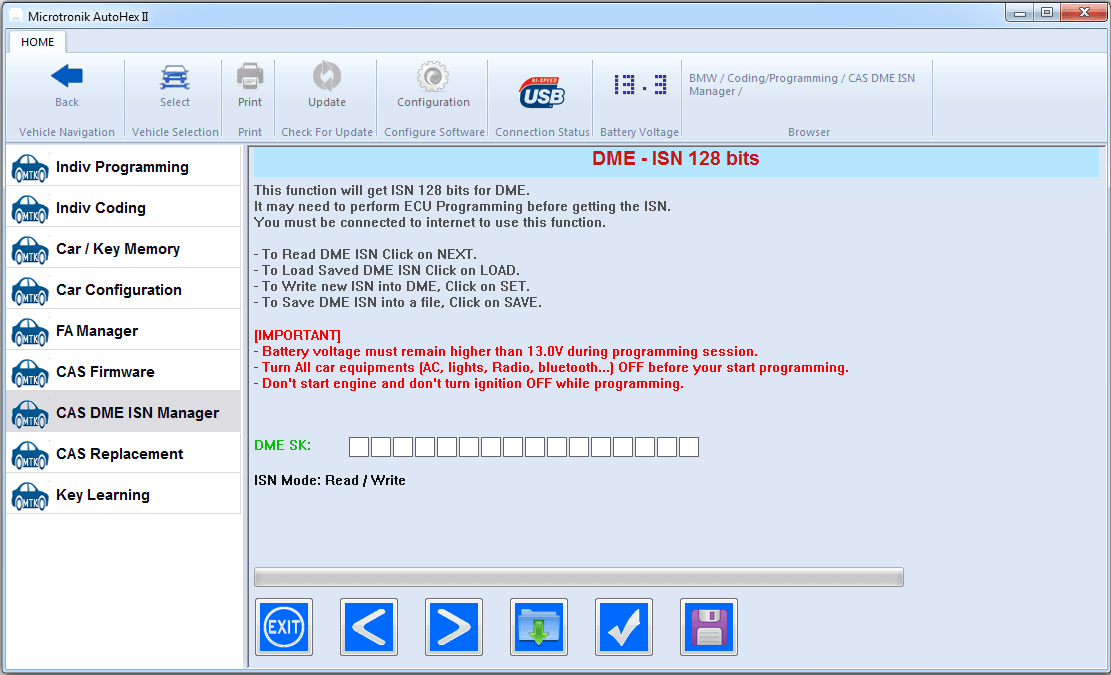Maximize the AutoHex II window
The image size is (1111, 675).
pos(1047,13)
